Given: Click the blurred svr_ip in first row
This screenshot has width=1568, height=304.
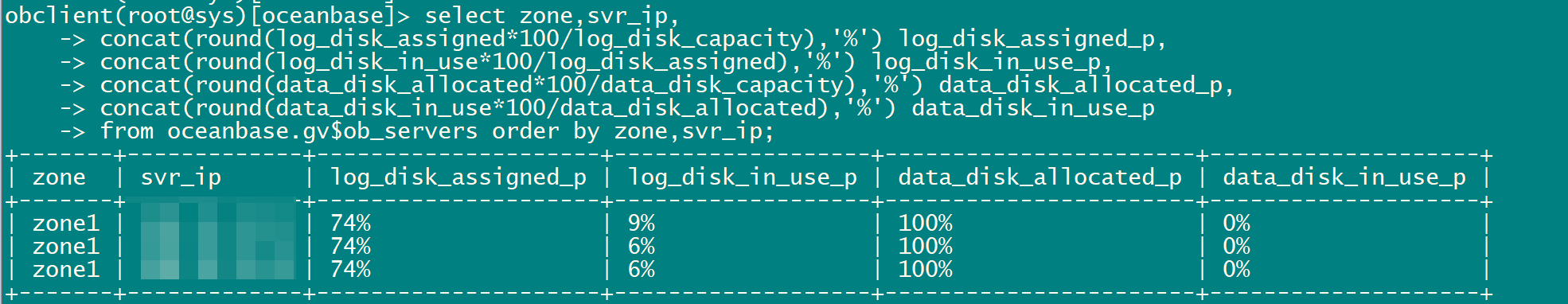Looking at the screenshot, I should pyautogui.click(x=218, y=224).
